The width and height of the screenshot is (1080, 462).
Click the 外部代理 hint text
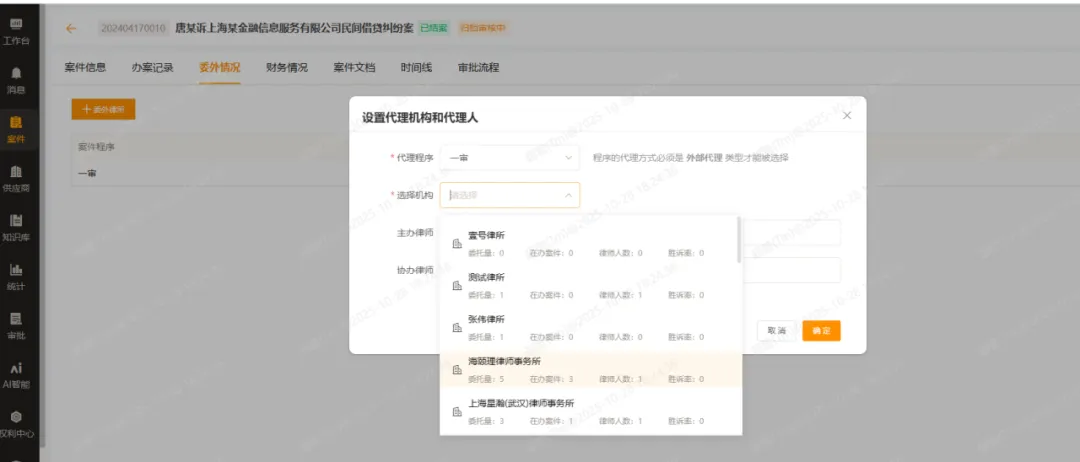click(x=704, y=158)
